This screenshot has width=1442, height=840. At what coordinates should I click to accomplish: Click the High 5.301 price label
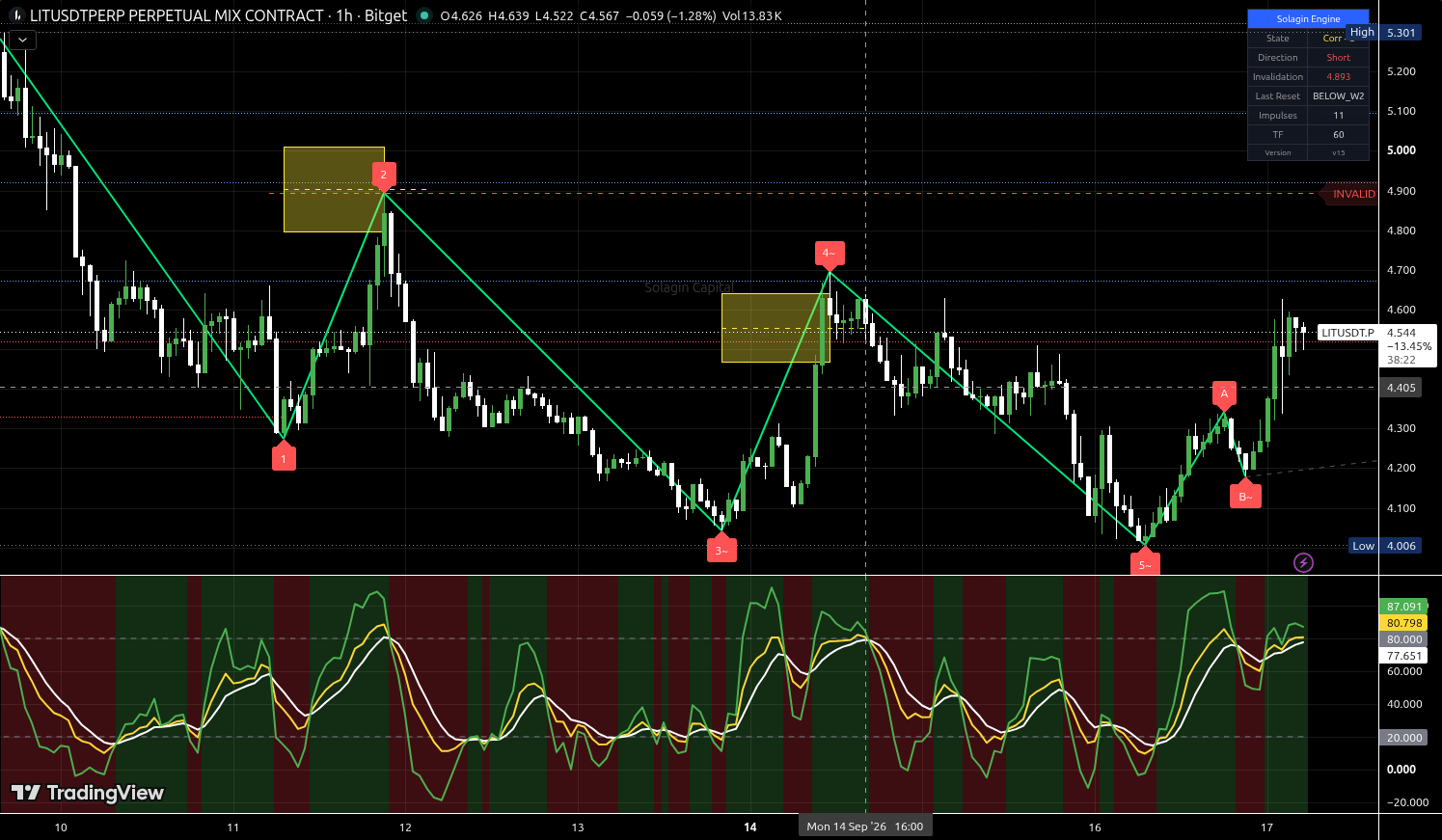coord(1382,32)
